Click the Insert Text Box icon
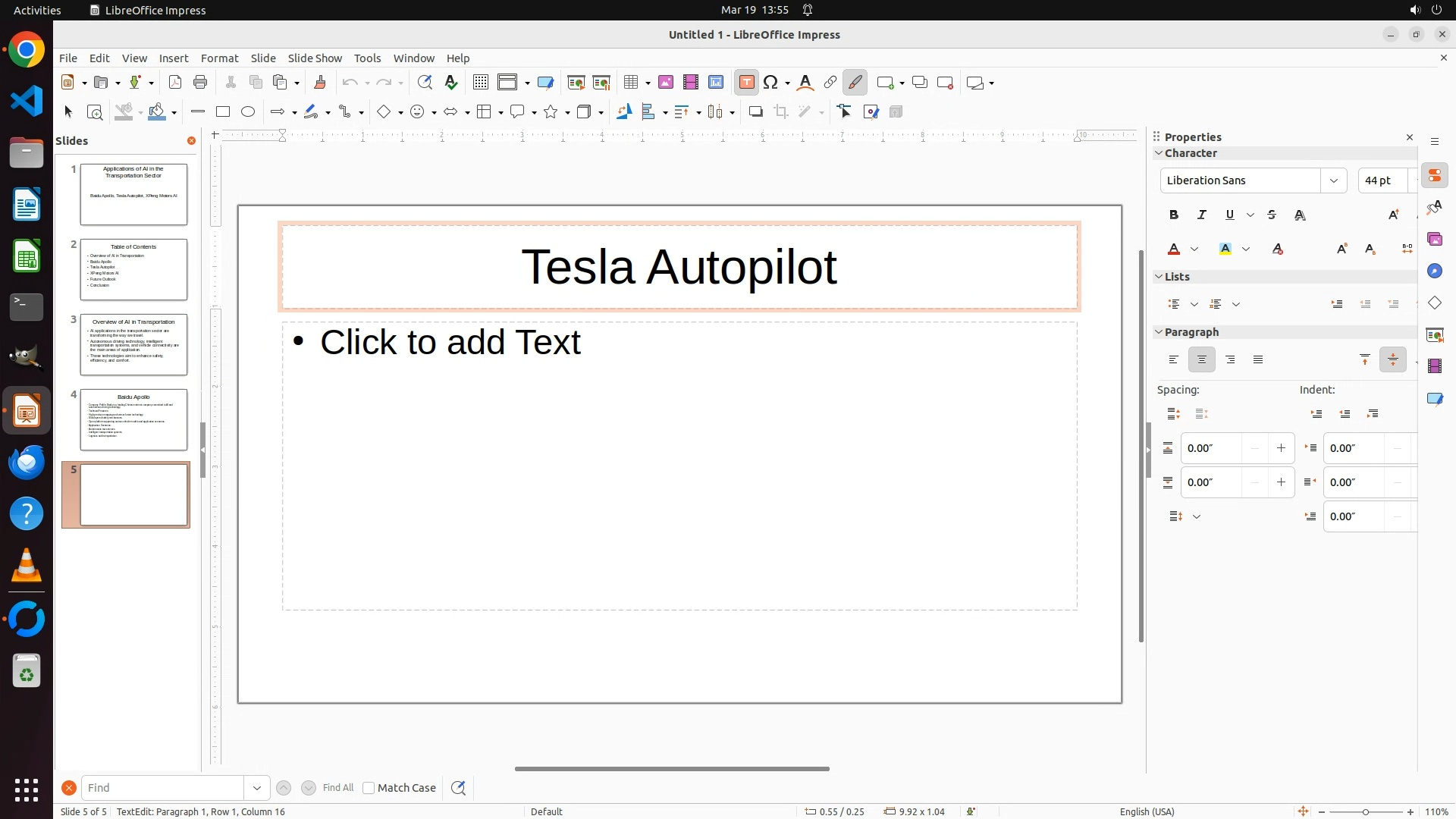1456x819 pixels. click(x=746, y=83)
